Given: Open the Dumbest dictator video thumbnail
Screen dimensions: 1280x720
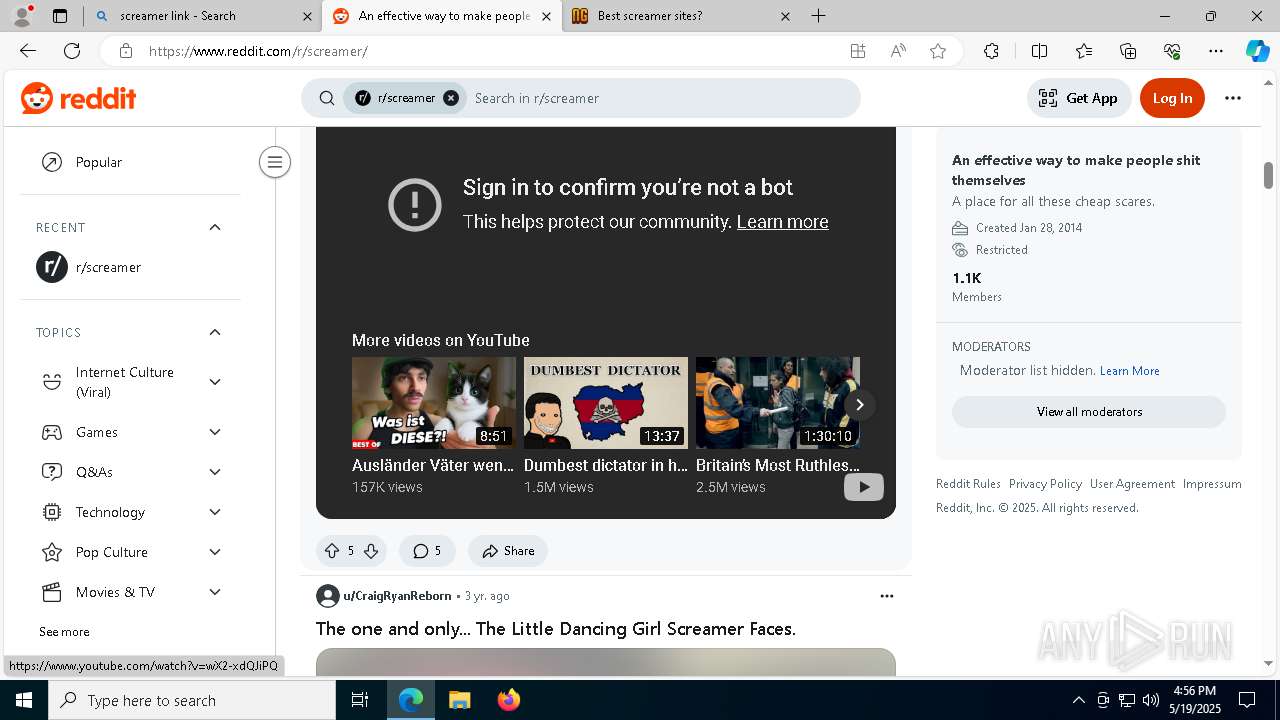Looking at the screenshot, I should 606,403.
